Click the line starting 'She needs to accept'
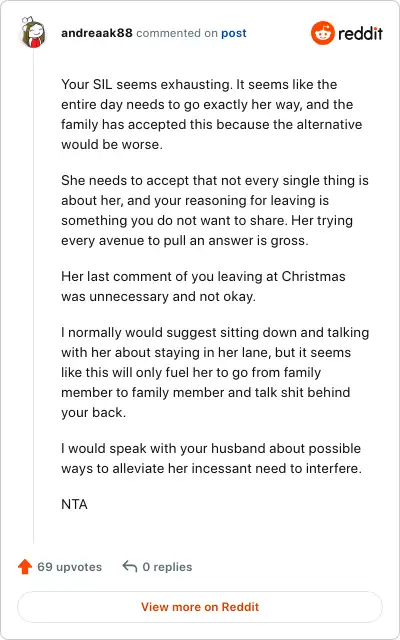 pyautogui.click(x=215, y=180)
